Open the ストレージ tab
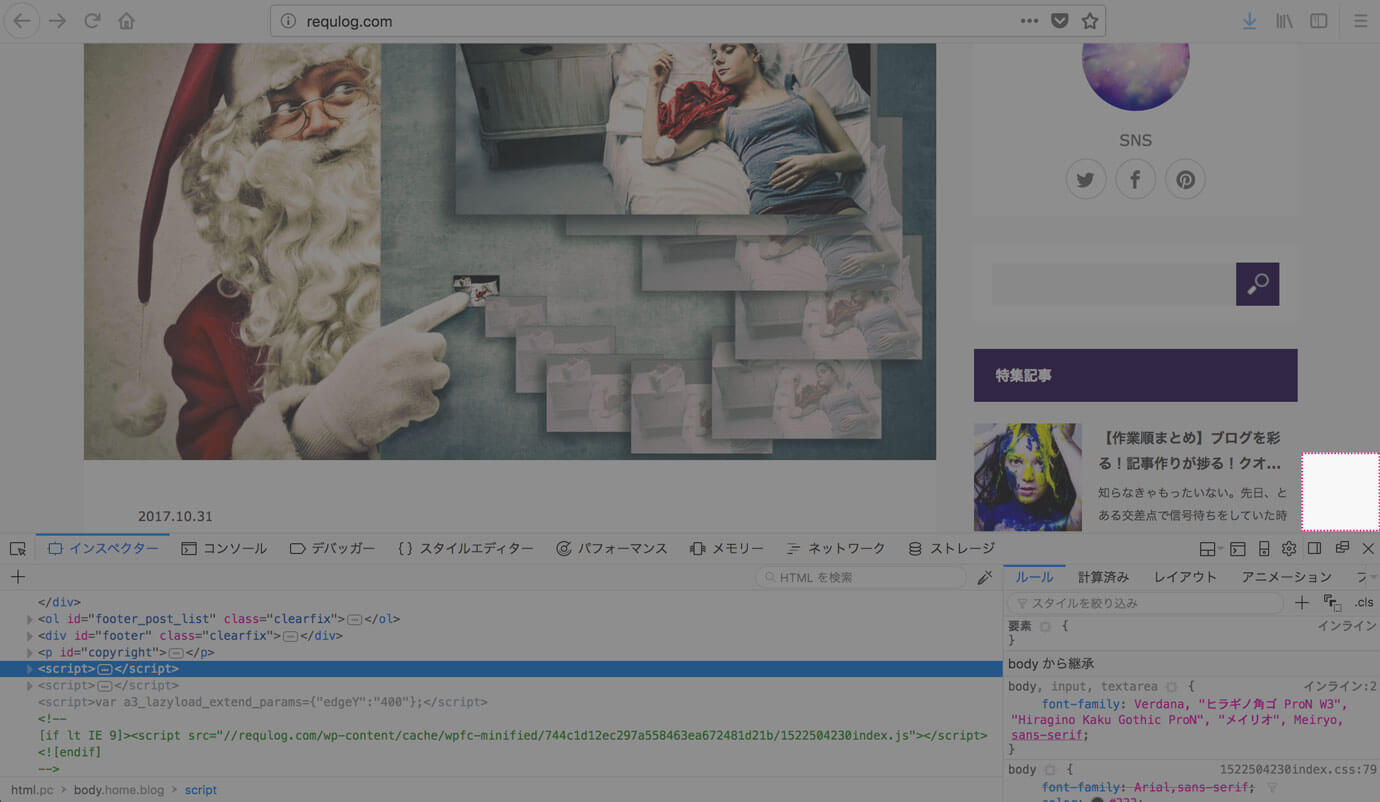 click(x=951, y=548)
